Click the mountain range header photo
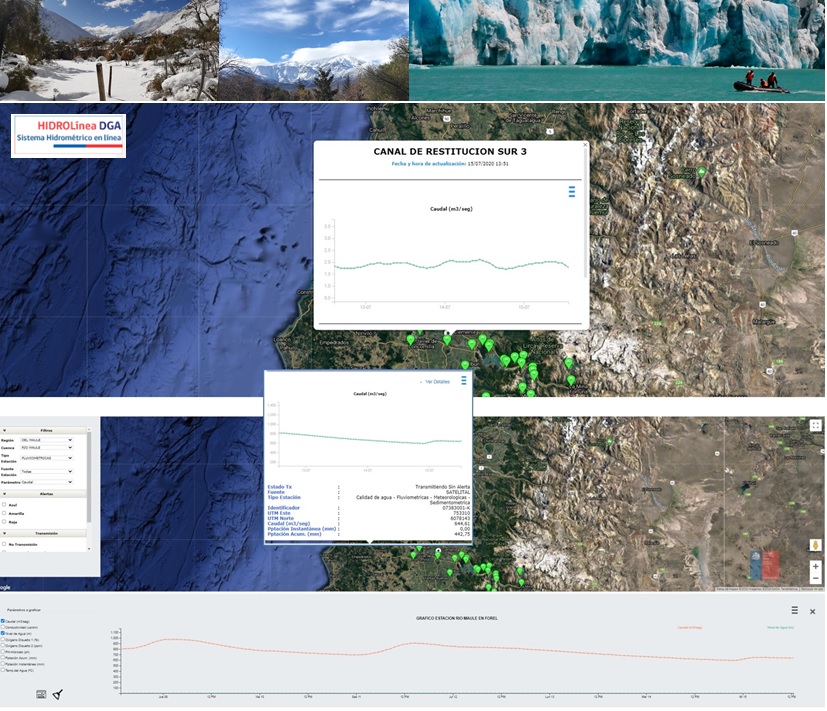Viewport: 827px width, 711px height. (314, 50)
